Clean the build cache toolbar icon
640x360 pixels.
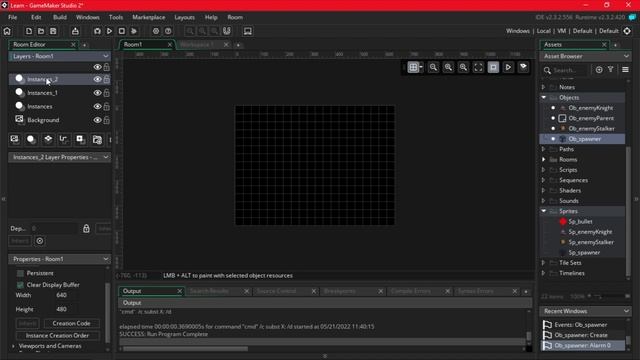pos(134,31)
